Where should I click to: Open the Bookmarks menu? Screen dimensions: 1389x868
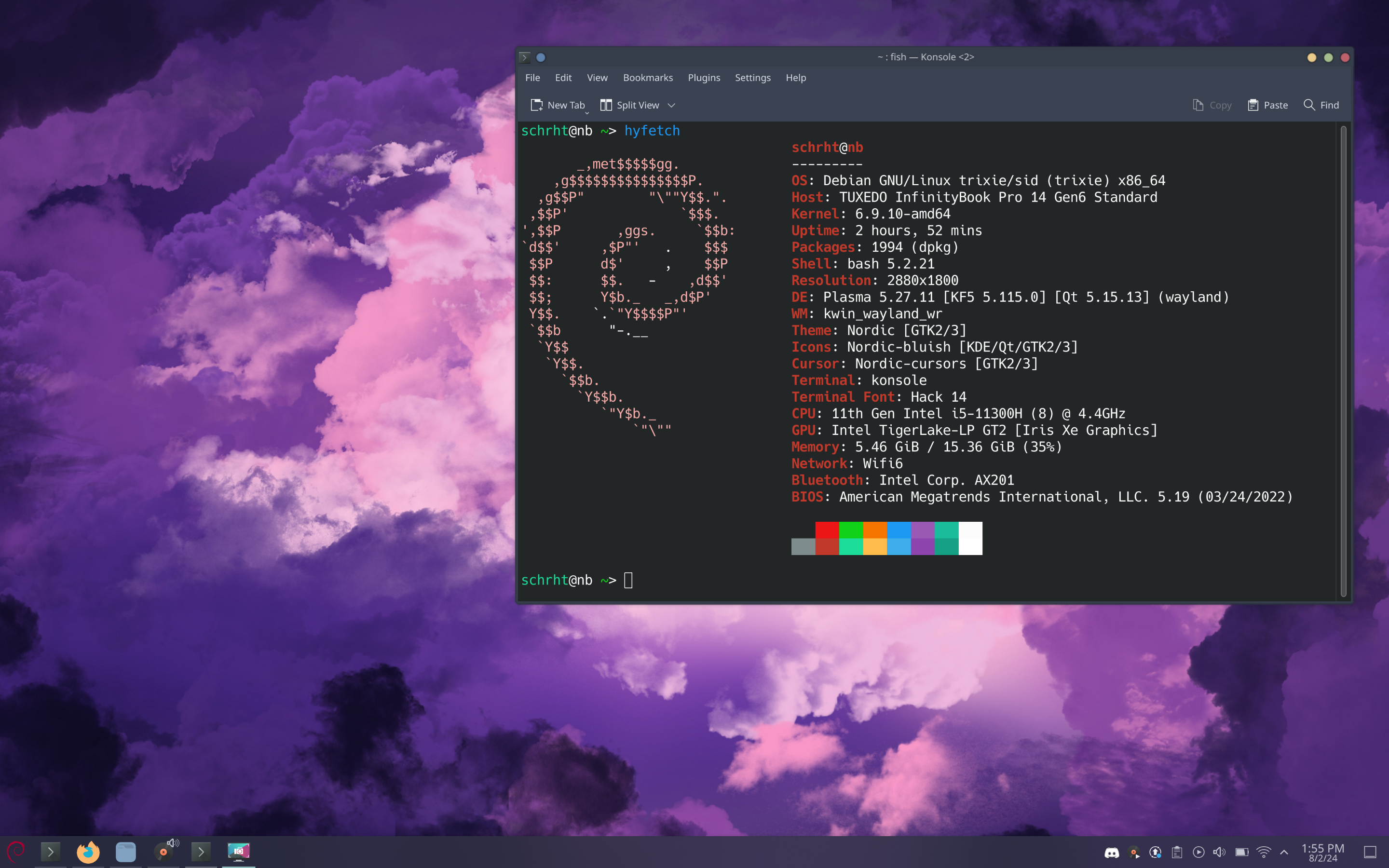647,78
